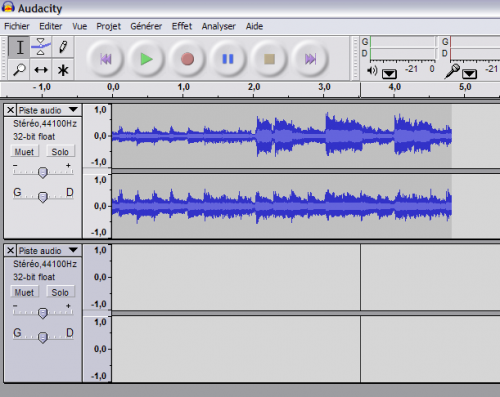
Task: Click first track's gain slider
Action: pyautogui.click(x=43, y=172)
